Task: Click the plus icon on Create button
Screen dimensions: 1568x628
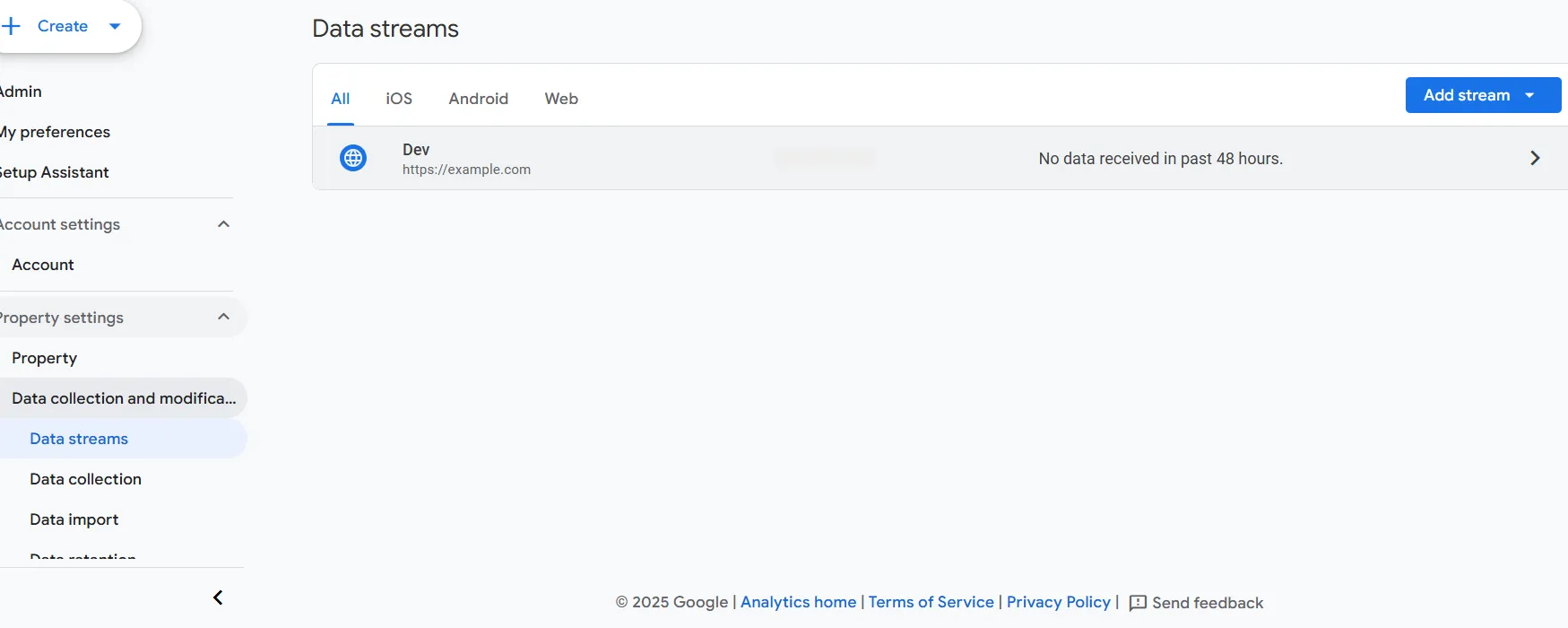Action: [x=11, y=26]
